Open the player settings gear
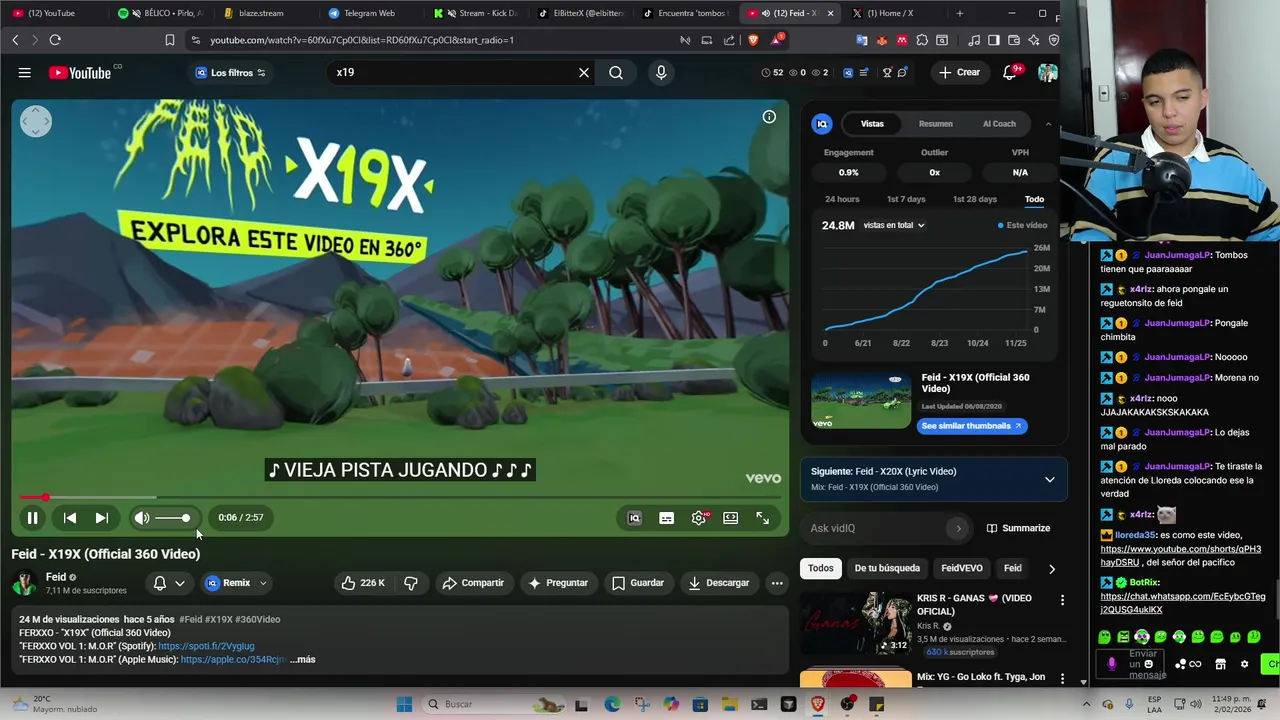Viewport: 1280px width, 720px height. pos(698,517)
